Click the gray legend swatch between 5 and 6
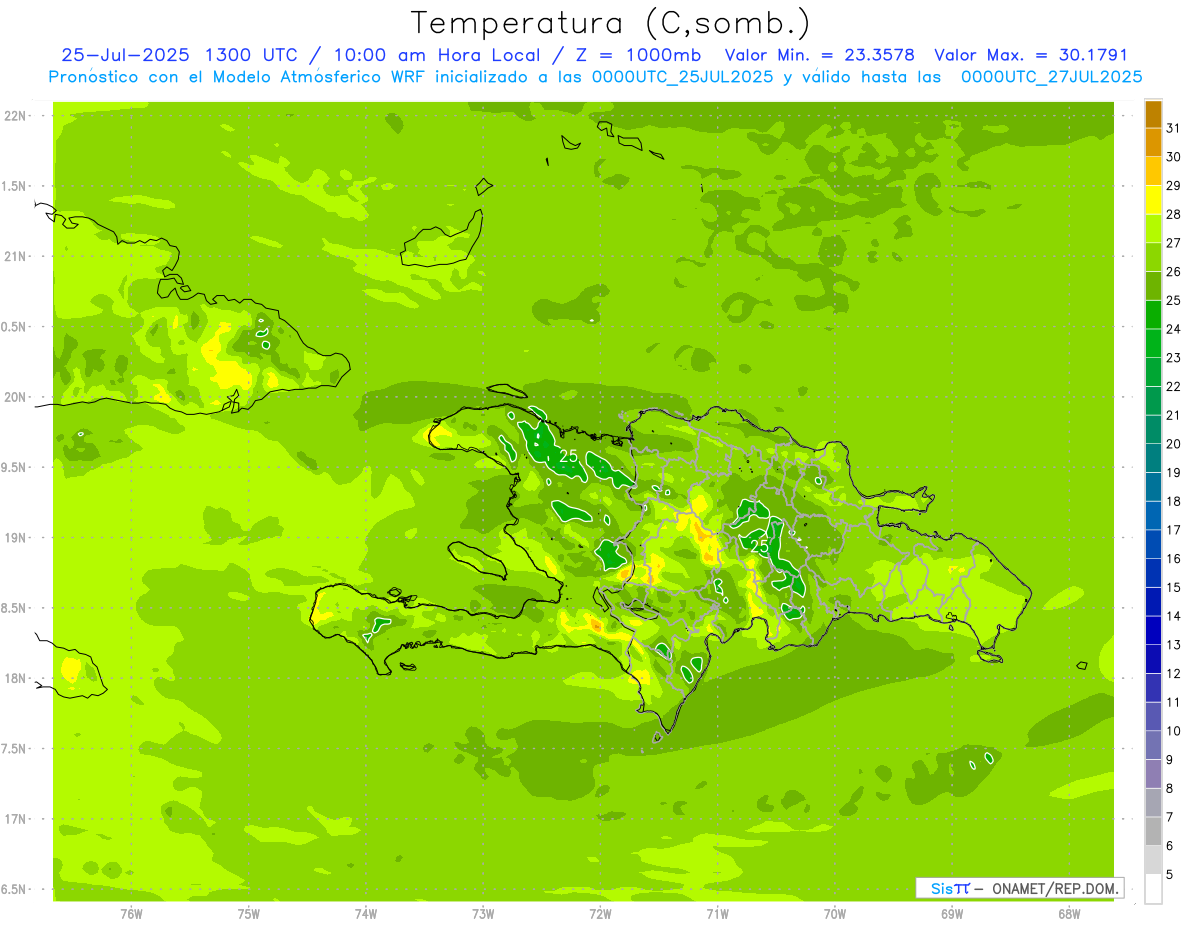The width and height of the screenshot is (1200, 927). click(1153, 860)
